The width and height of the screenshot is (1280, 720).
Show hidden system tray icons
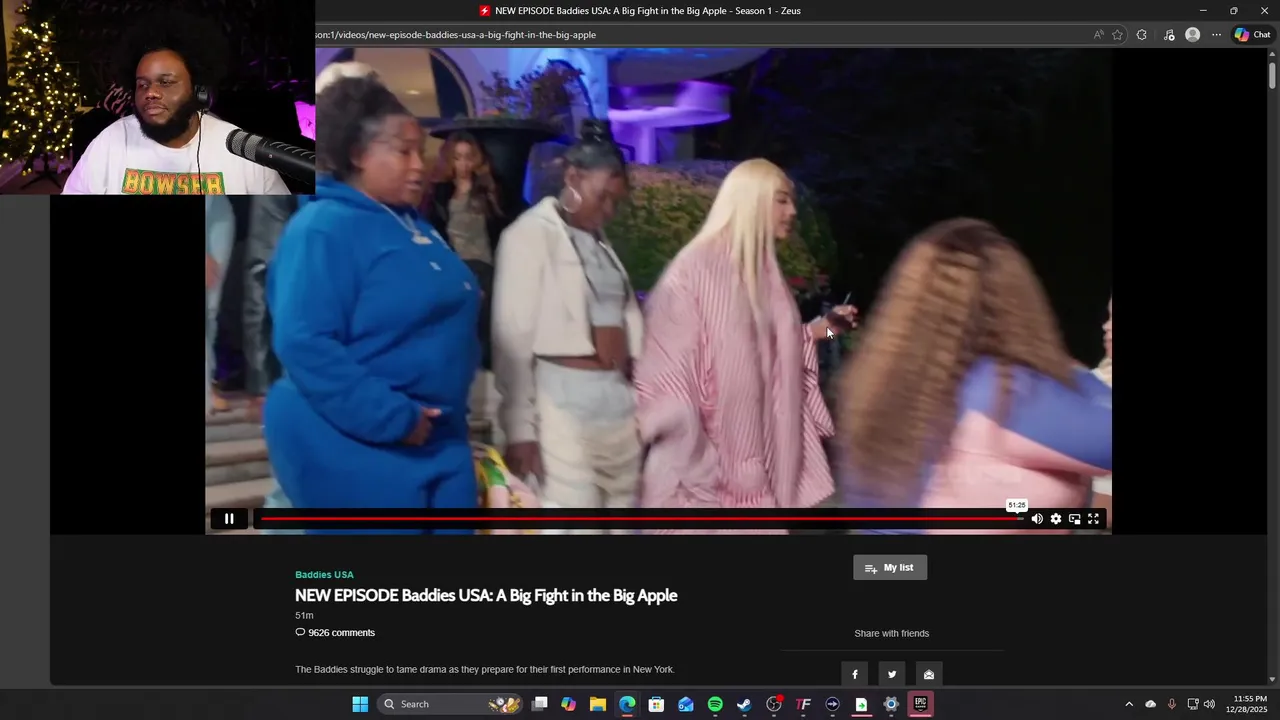pos(1129,704)
